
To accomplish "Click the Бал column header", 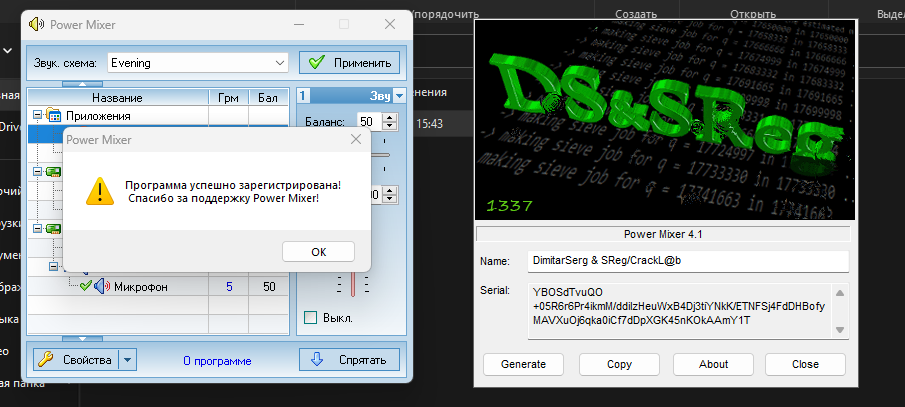I will coord(268,98).
